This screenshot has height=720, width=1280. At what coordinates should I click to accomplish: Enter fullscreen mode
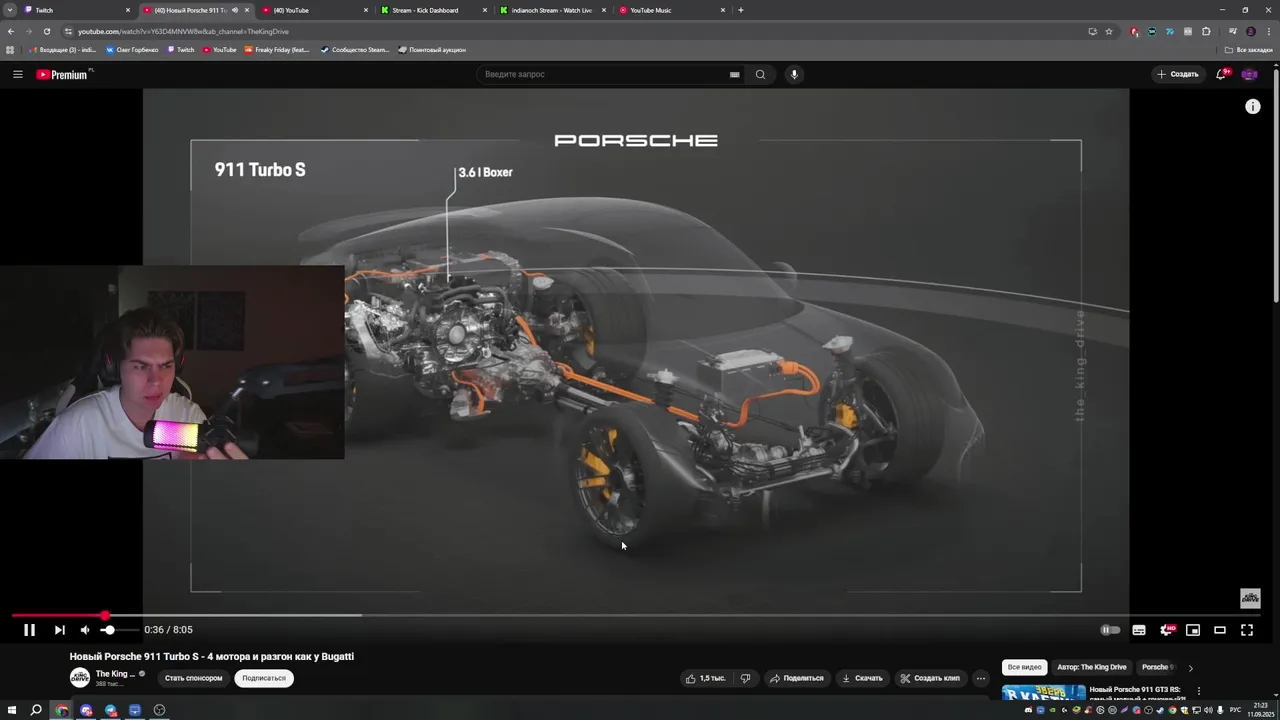[1247, 630]
